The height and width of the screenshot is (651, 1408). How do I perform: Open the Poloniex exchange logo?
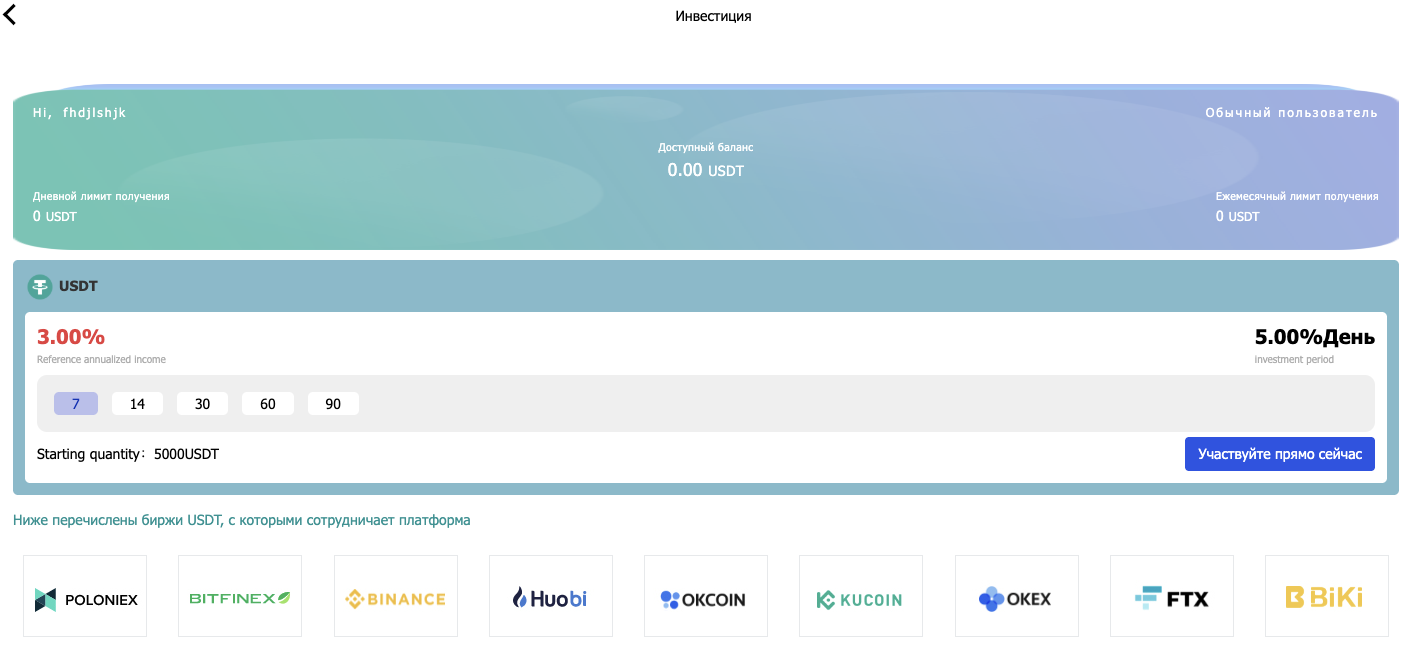(x=85, y=596)
